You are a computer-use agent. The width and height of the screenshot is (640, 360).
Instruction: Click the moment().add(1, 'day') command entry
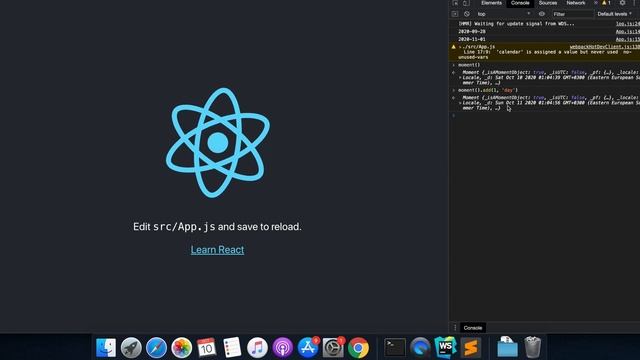pos(488,90)
